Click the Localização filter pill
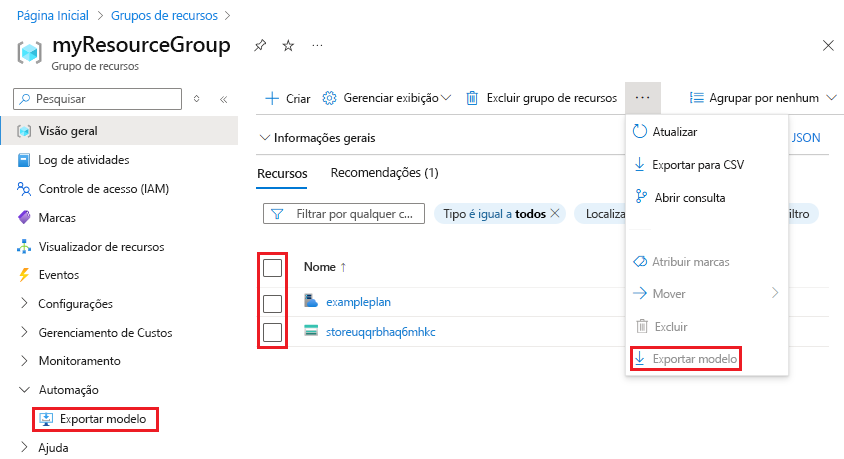 coord(601,214)
